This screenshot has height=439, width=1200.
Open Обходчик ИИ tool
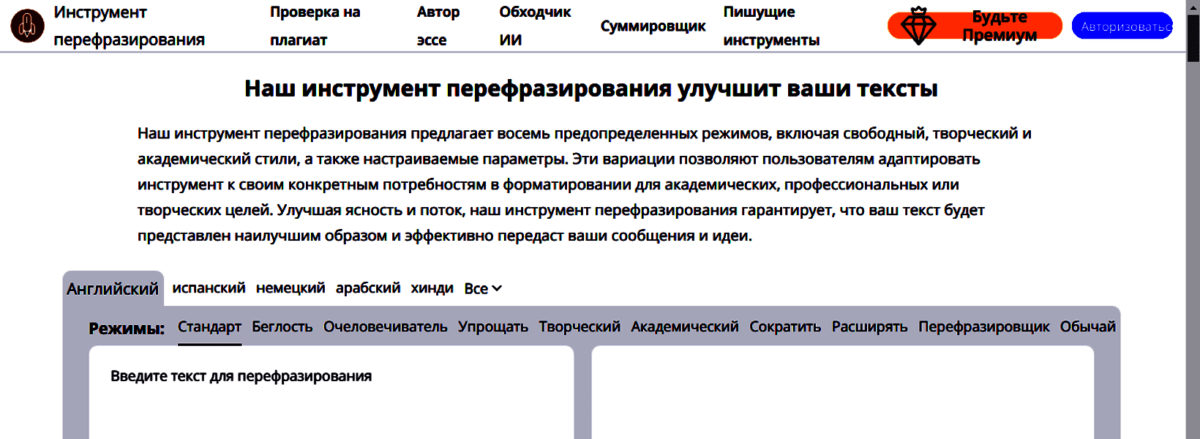pos(535,26)
